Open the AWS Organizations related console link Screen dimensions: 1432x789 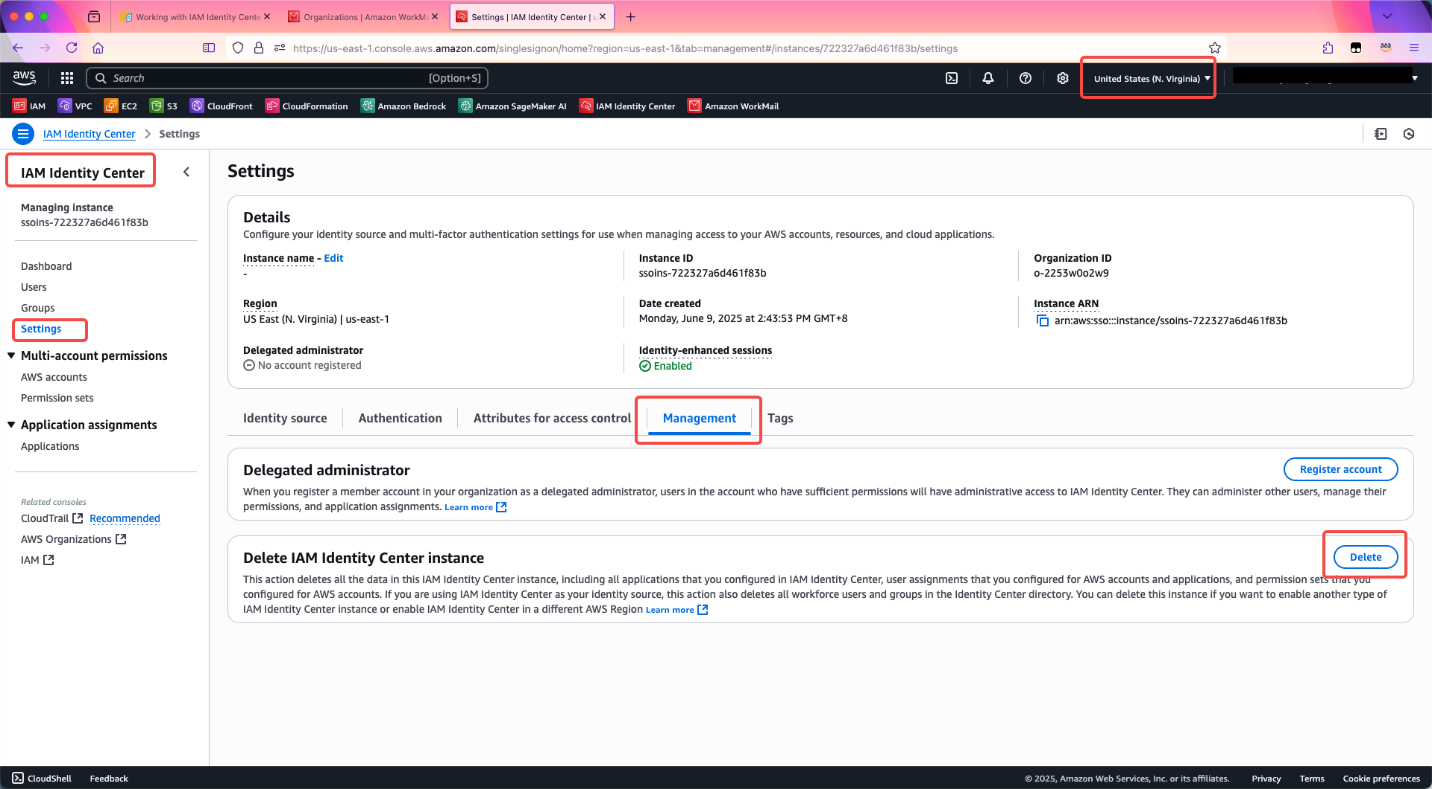coord(73,539)
